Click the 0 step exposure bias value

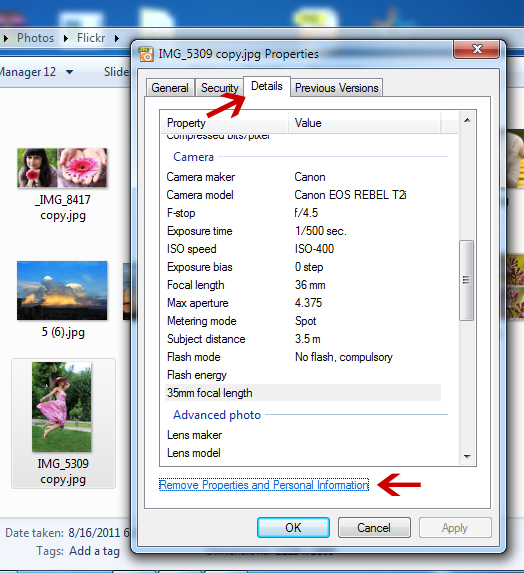(309, 267)
